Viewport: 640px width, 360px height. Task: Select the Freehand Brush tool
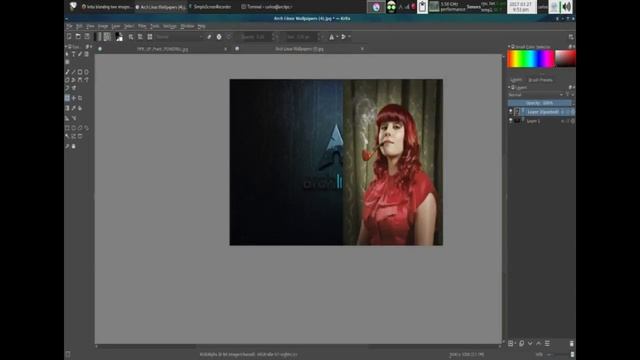pyautogui.click(x=67, y=72)
